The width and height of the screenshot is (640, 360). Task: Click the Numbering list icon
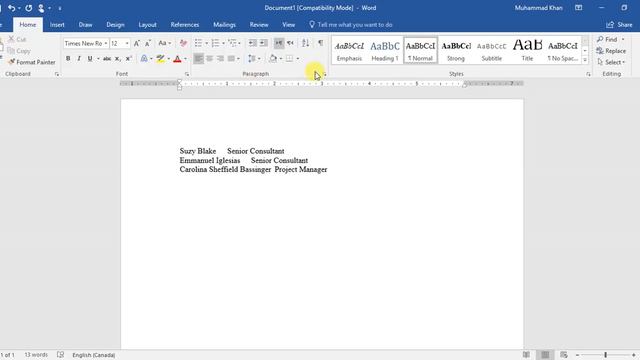click(215, 43)
